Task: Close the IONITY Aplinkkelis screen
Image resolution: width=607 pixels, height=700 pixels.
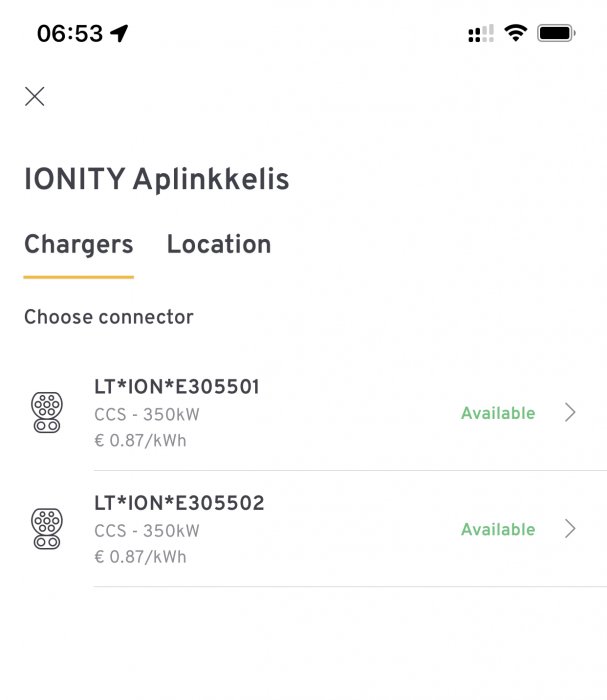Action: [35, 96]
